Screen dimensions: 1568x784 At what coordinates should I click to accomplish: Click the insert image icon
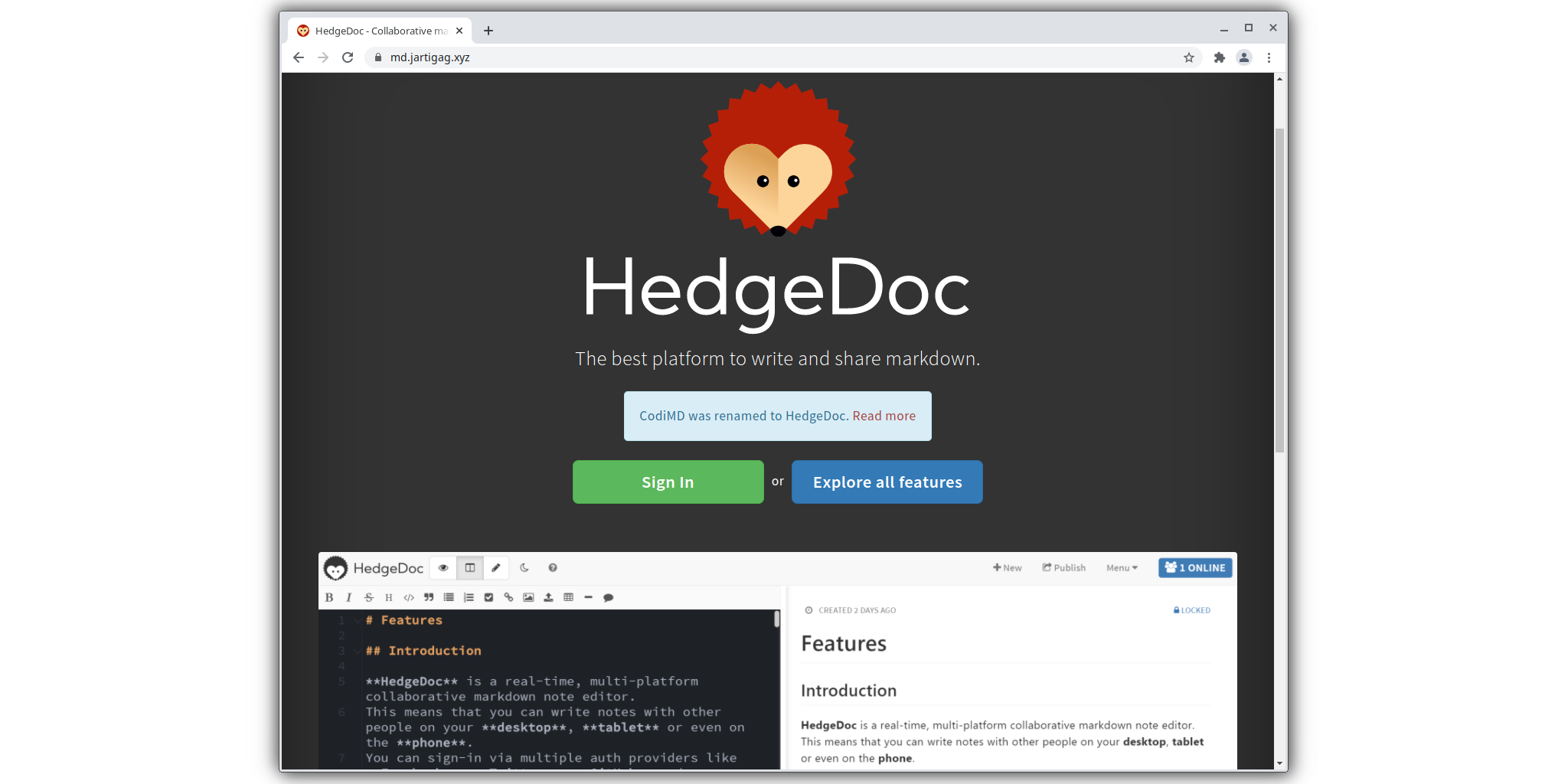point(528,597)
